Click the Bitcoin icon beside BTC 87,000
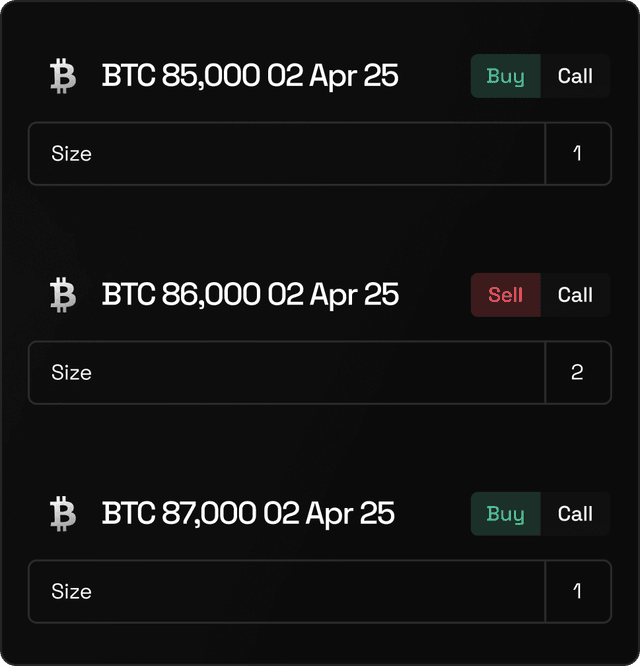 point(63,514)
